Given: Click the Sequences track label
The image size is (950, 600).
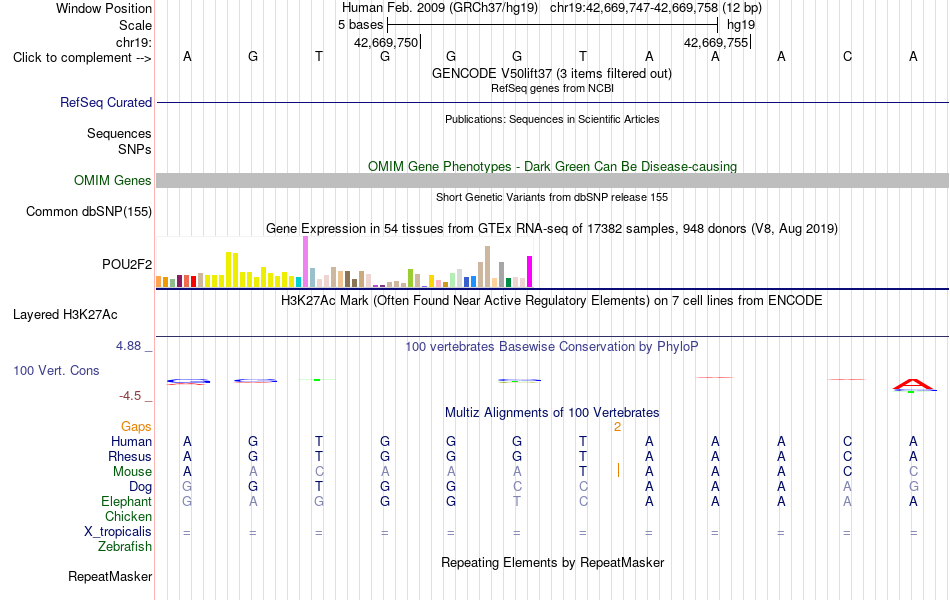Looking at the screenshot, I should pos(119,133).
